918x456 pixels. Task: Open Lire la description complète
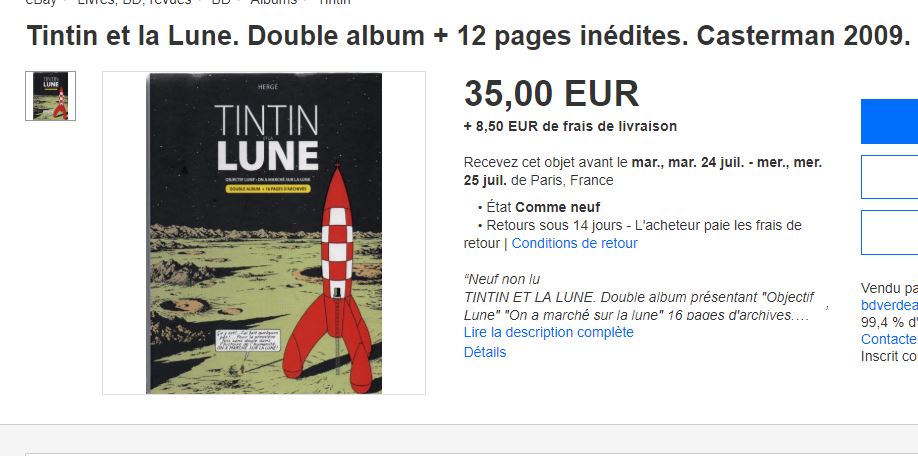click(x=549, y=332)
